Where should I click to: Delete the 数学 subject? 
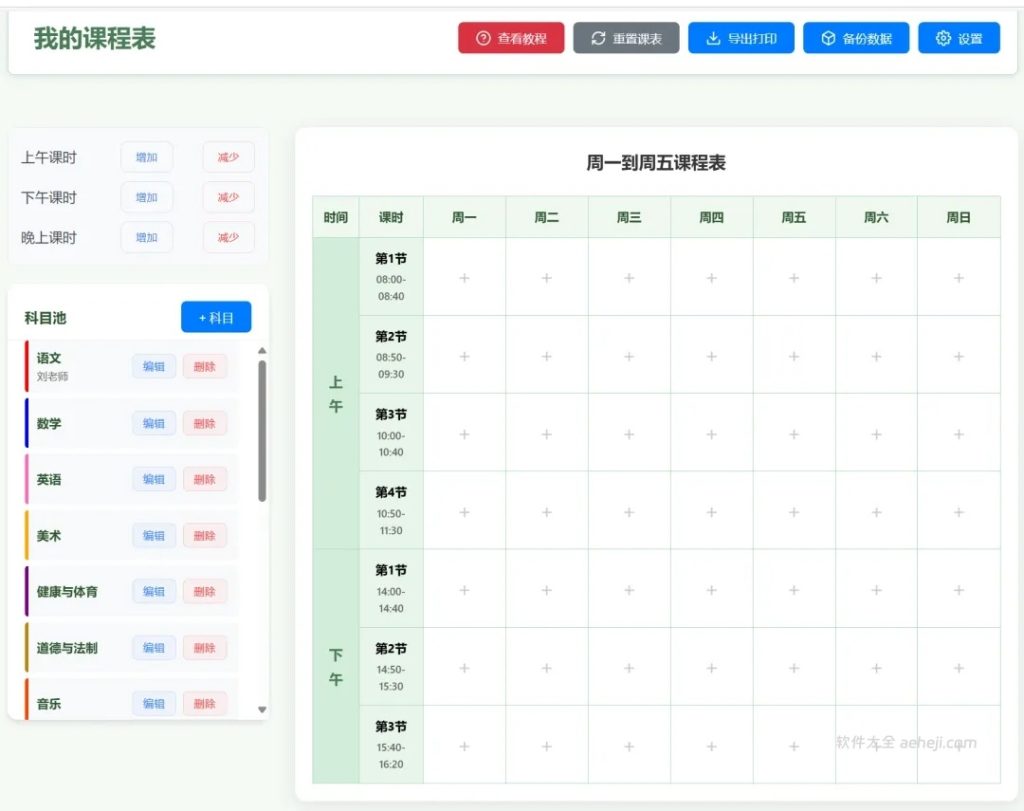(x=205, y=422)
